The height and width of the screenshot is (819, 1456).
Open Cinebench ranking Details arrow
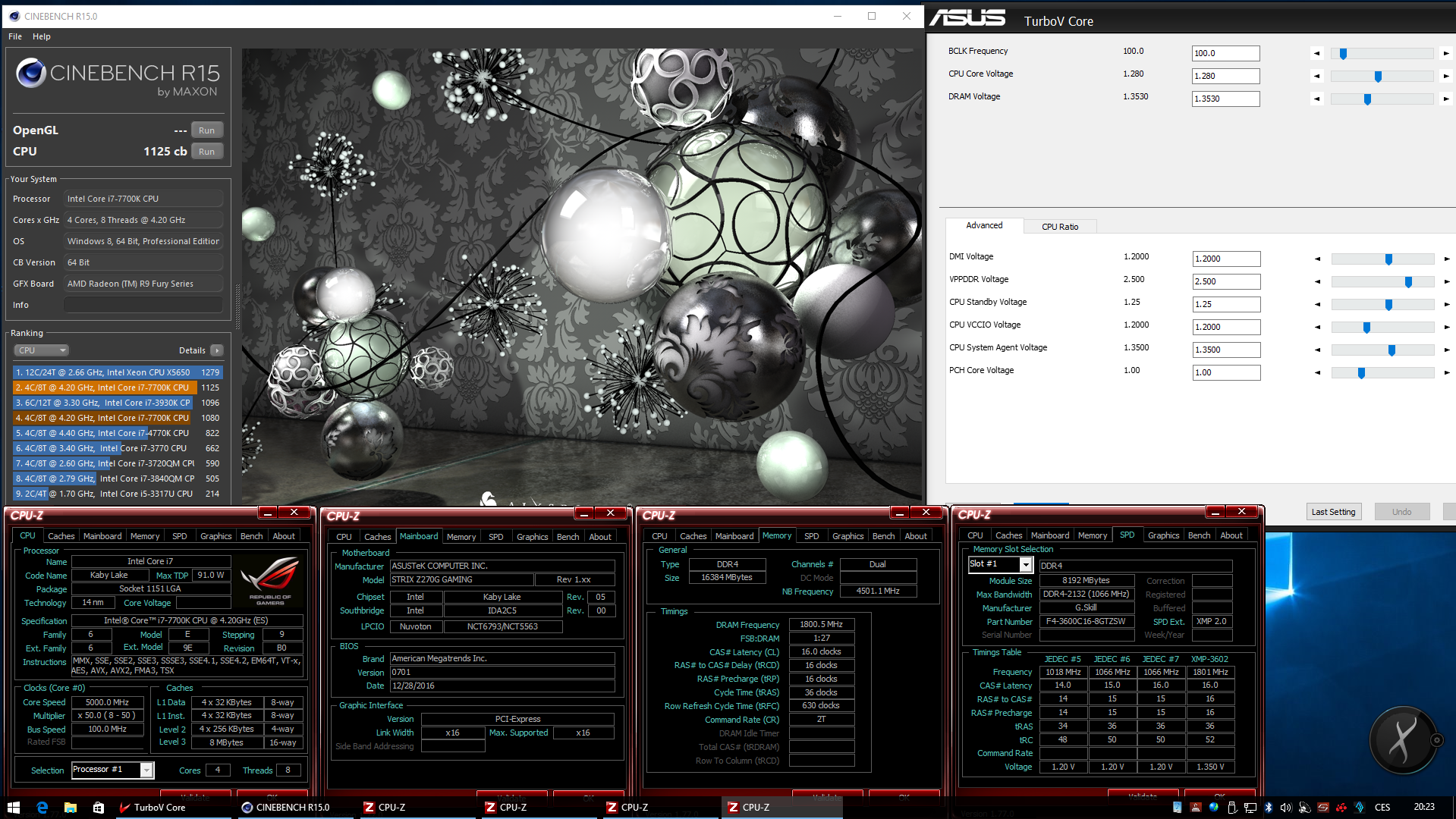(217, 350)
